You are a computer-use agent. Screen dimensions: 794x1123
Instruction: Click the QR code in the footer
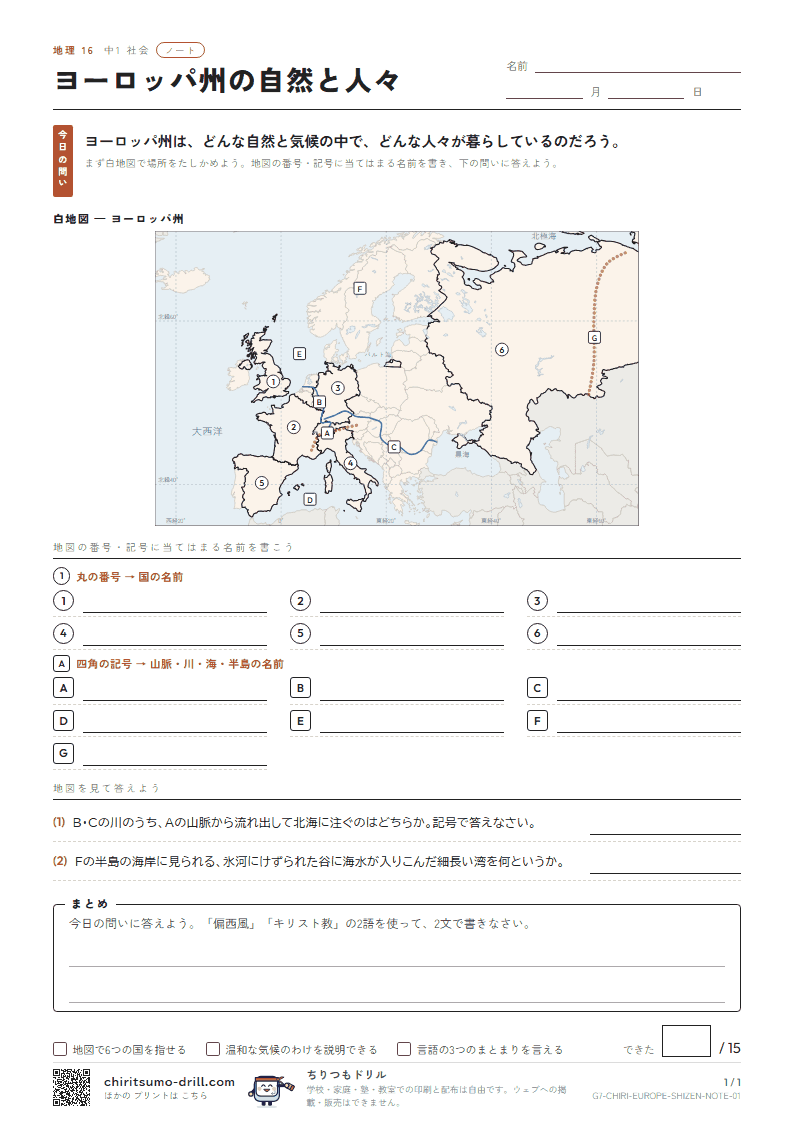(72, 1087)
